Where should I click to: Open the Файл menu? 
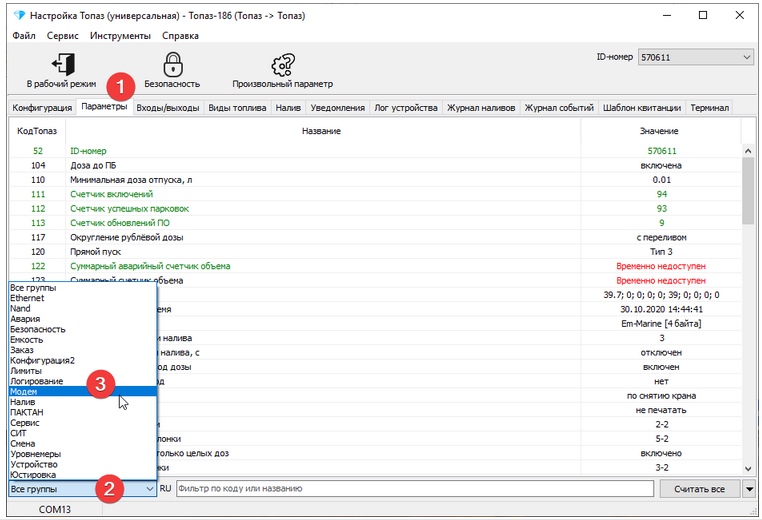[24, 36]
